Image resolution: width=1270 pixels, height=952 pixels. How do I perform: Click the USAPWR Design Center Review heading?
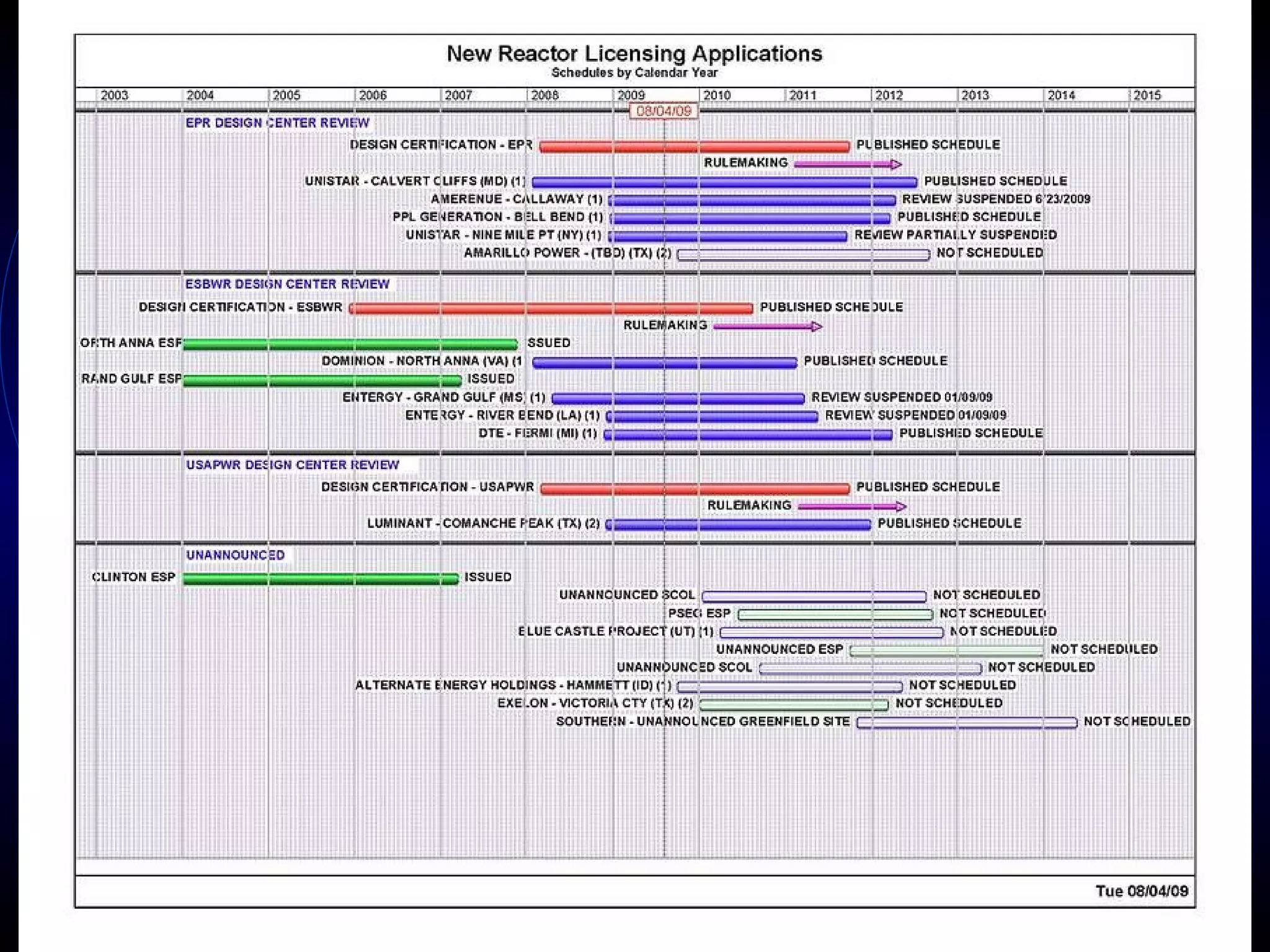pyautogui.click(x=292, y=465)
